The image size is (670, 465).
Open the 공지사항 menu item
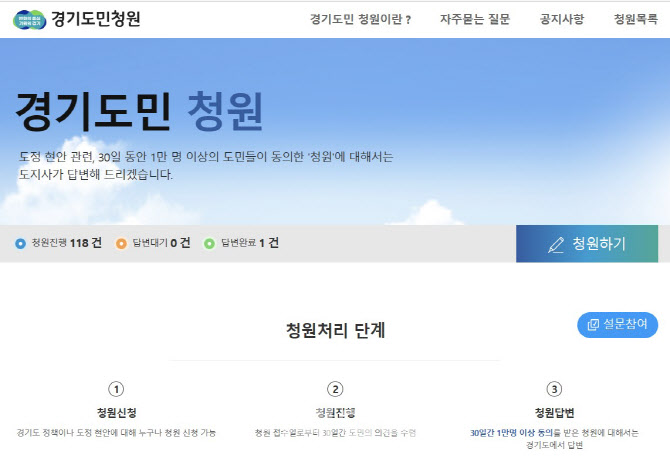pos(562,19)
